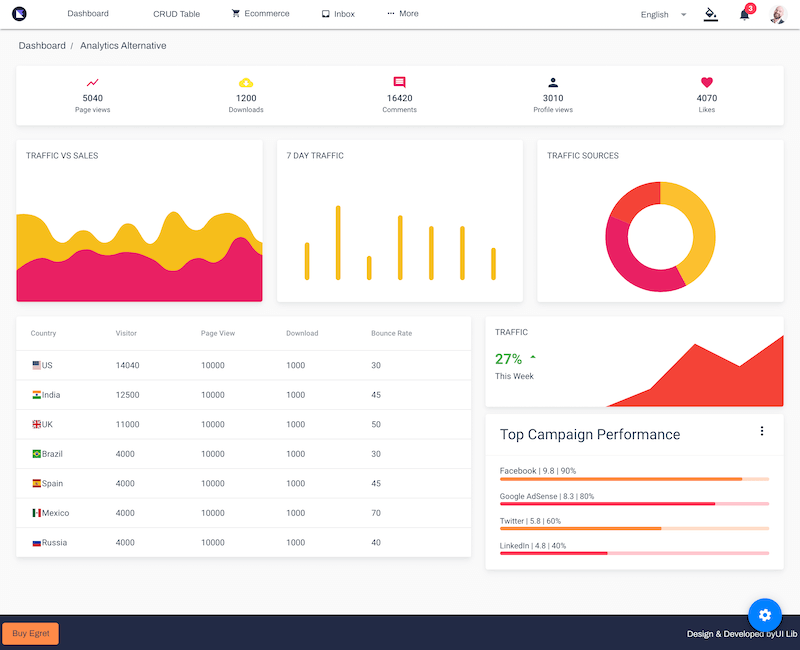This screenshot has width=800, height=650.
Task: Click the Comments speech bubble icon
Action: coord(399,83)
